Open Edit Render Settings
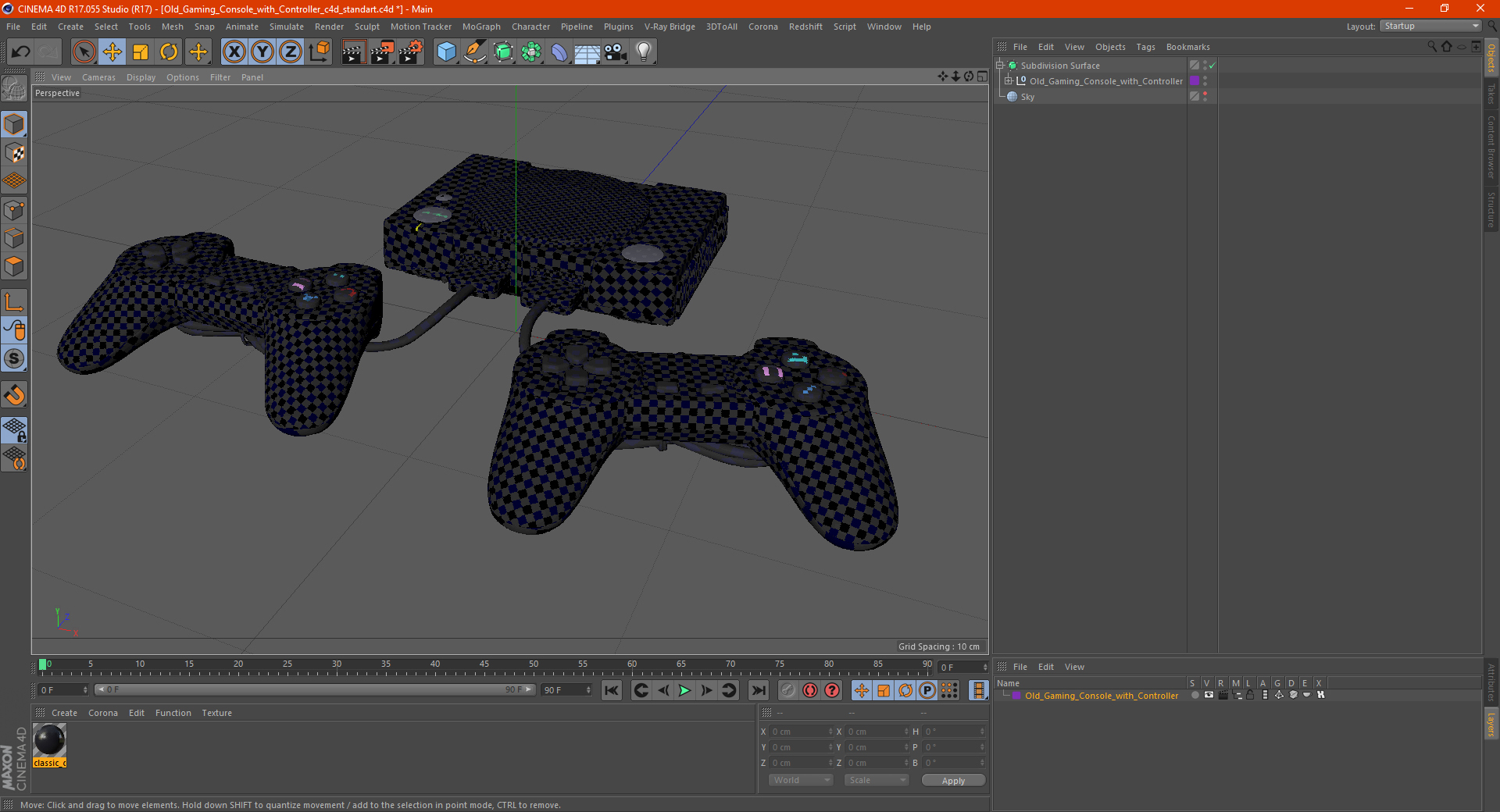1500x812 pixels. (x=411, y=52)
